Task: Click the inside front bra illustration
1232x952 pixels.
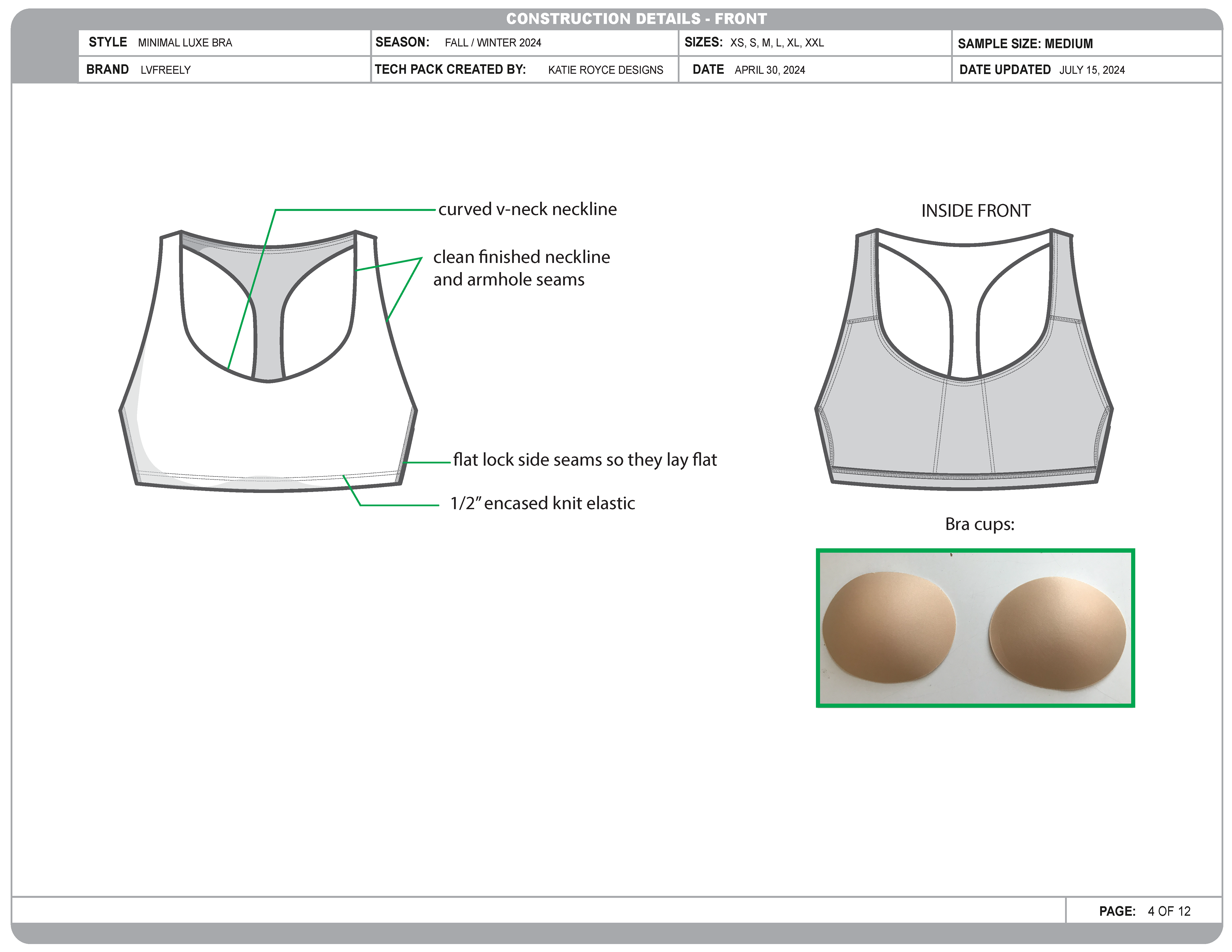Action: (x=964, y=423)
